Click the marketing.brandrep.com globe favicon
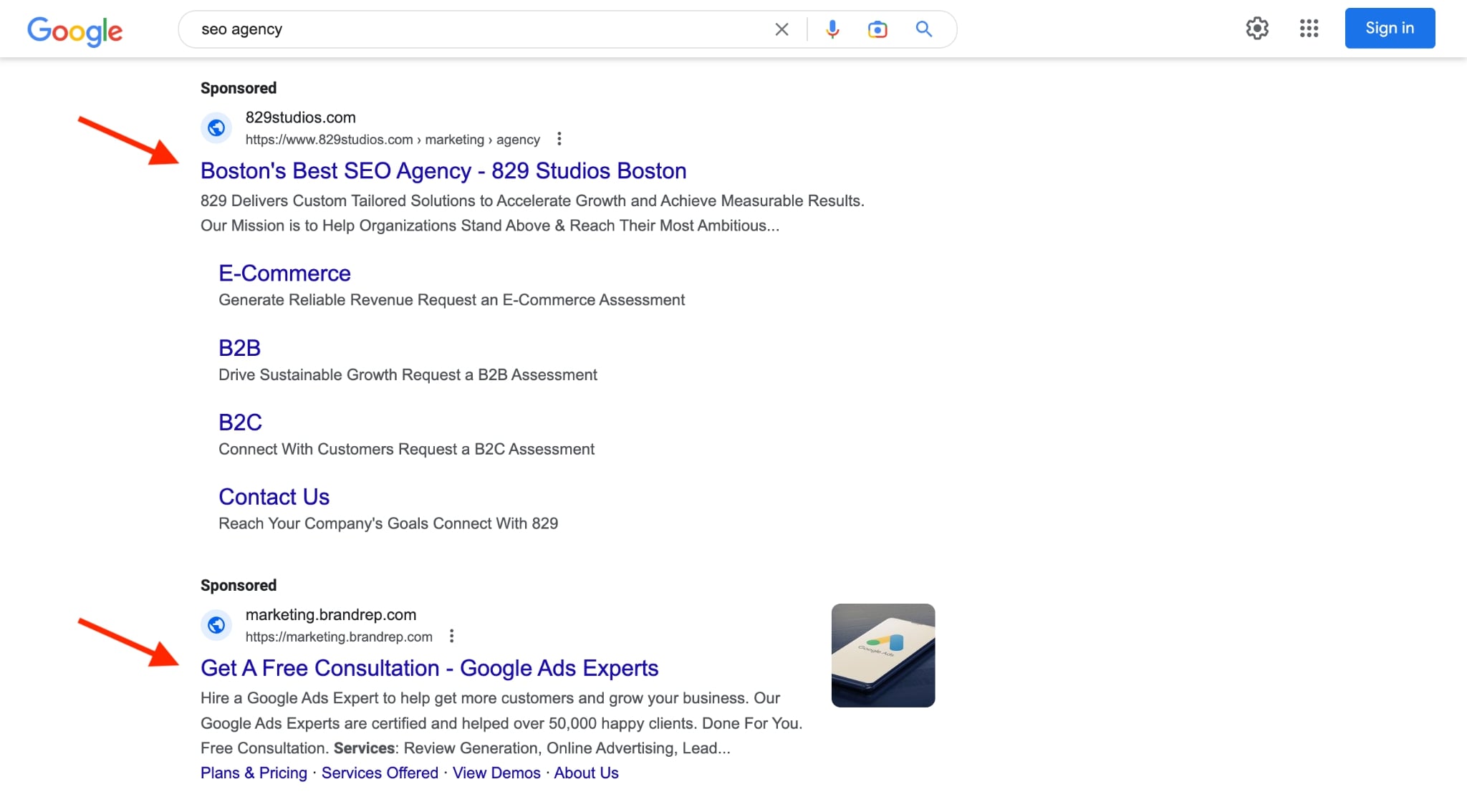The height and width of the screenshot is (812, 1467). (216, 625)
